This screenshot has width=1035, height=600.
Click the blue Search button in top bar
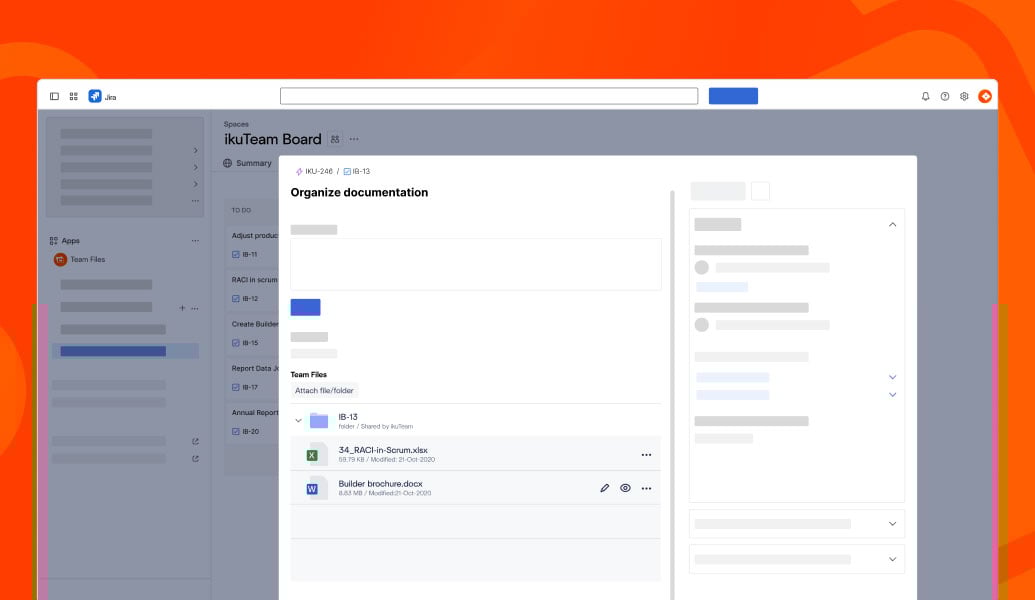click(733, 95)
